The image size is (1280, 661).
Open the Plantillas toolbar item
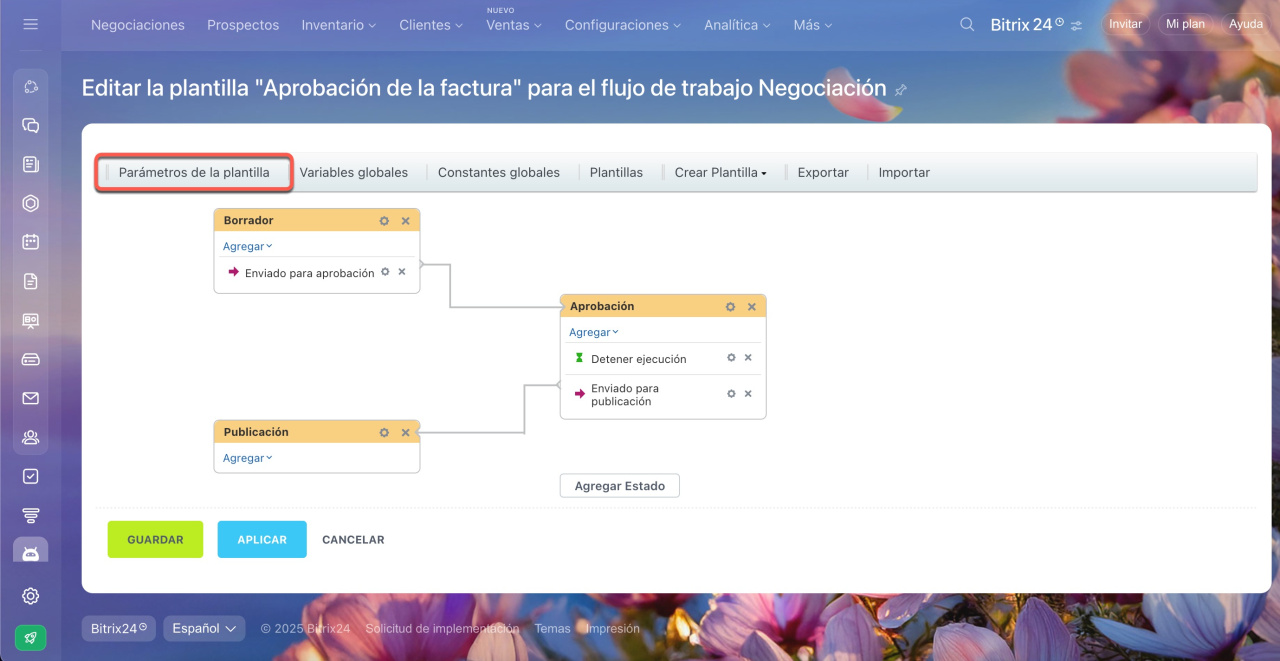[x=616, y=172]
